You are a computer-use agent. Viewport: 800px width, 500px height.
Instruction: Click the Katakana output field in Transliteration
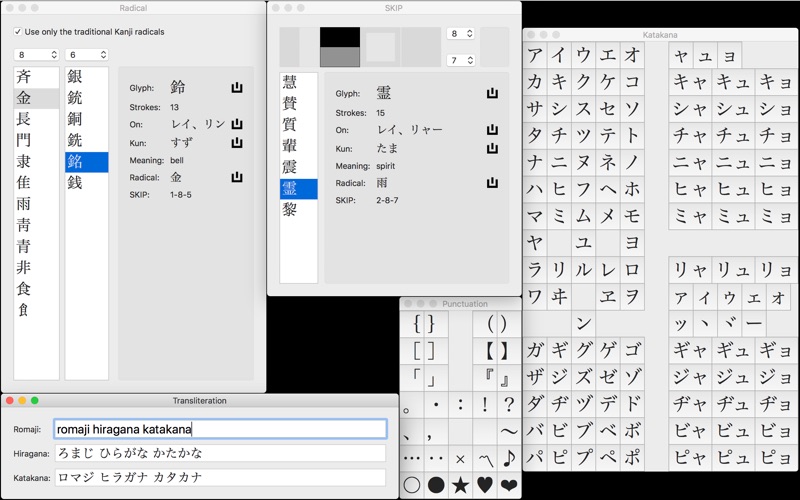click(x=220, y=478)
